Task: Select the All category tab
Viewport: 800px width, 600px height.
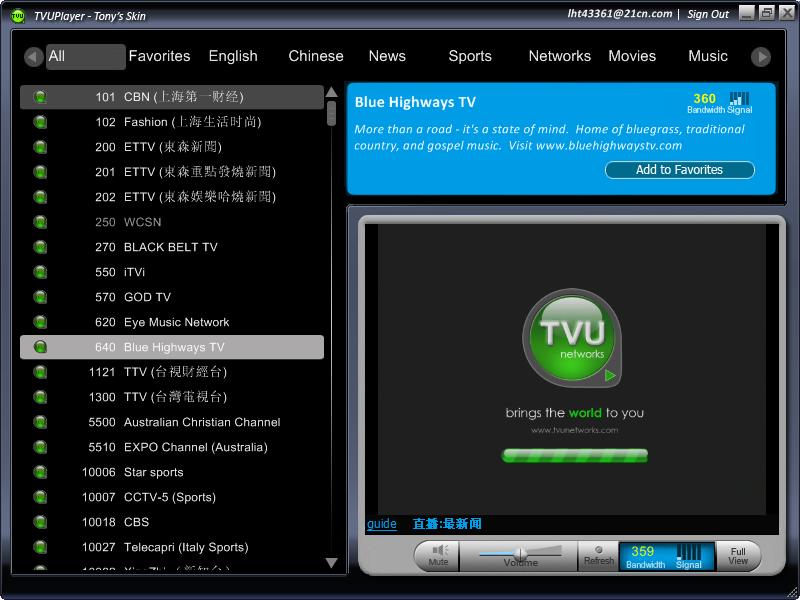Action: (x=85, y=56)
